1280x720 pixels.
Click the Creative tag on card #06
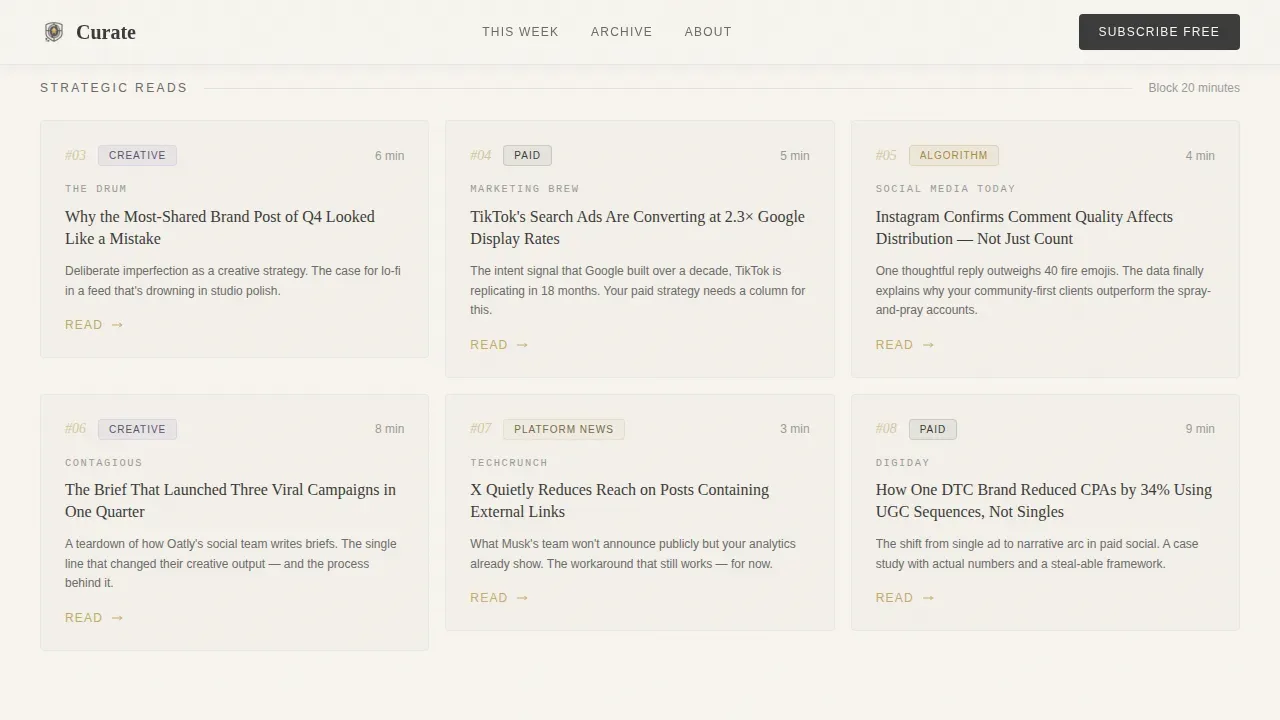pyautogui.click(x=137, y=429)
